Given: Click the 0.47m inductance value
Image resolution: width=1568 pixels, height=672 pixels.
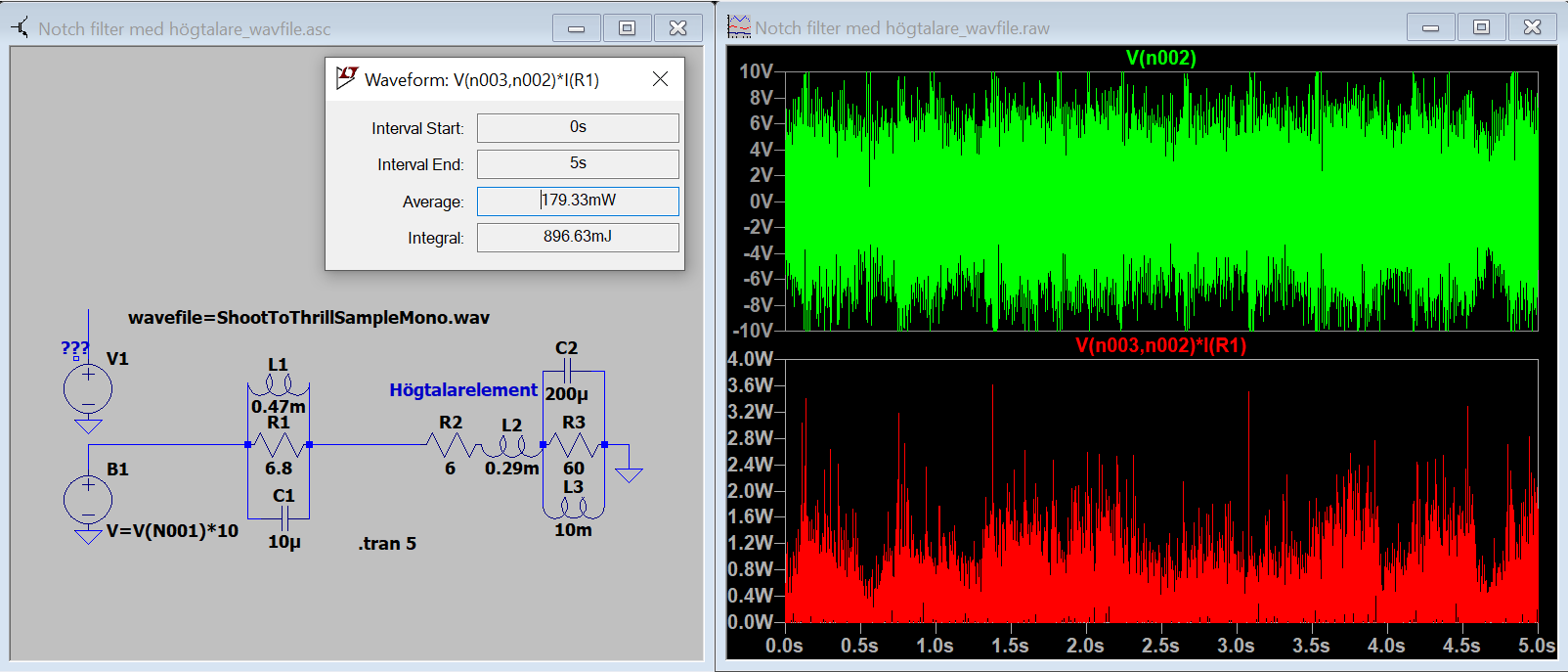Looking at the screenshot, I should 279,407.
